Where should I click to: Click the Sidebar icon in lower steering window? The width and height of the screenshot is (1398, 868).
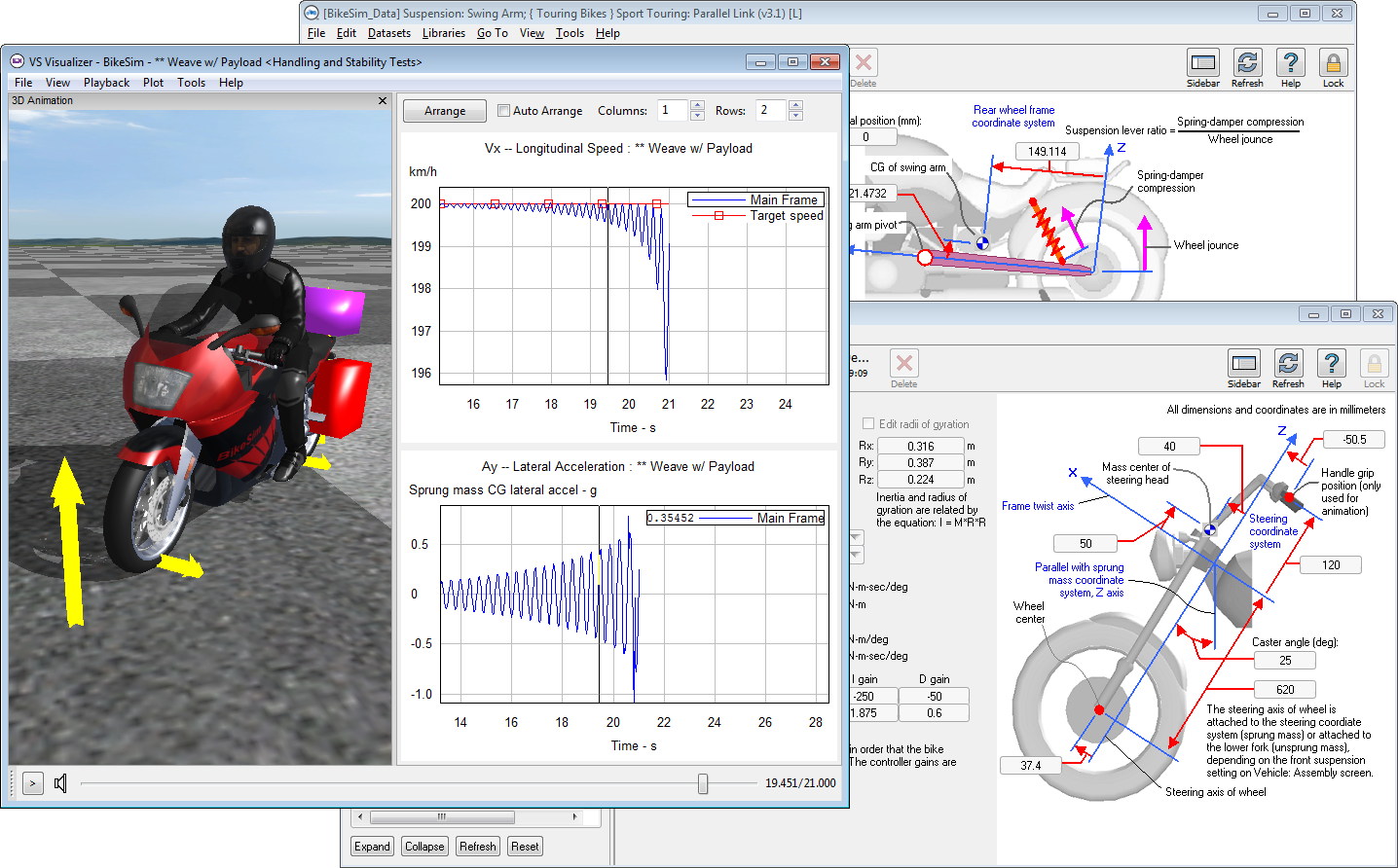(1243, 365)
